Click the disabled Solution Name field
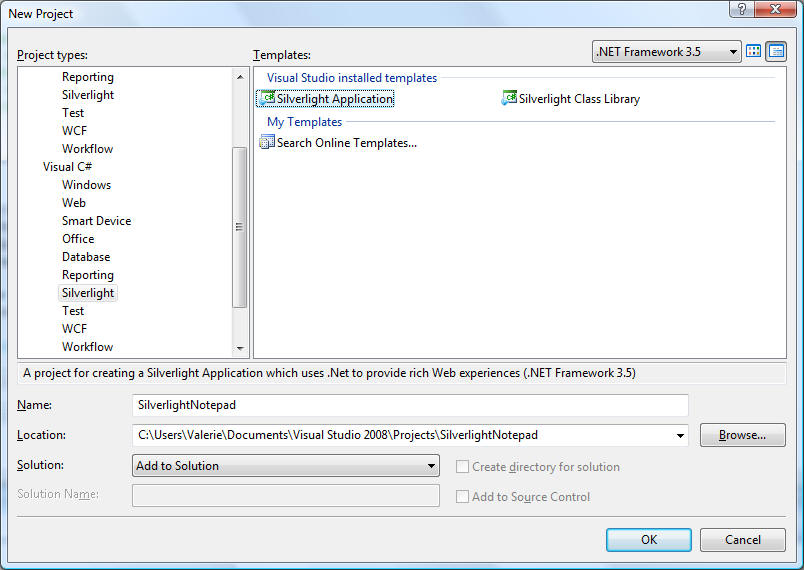The width and height of the screenshot is (804, 570). pyautogui.click(x=286, y=496)
